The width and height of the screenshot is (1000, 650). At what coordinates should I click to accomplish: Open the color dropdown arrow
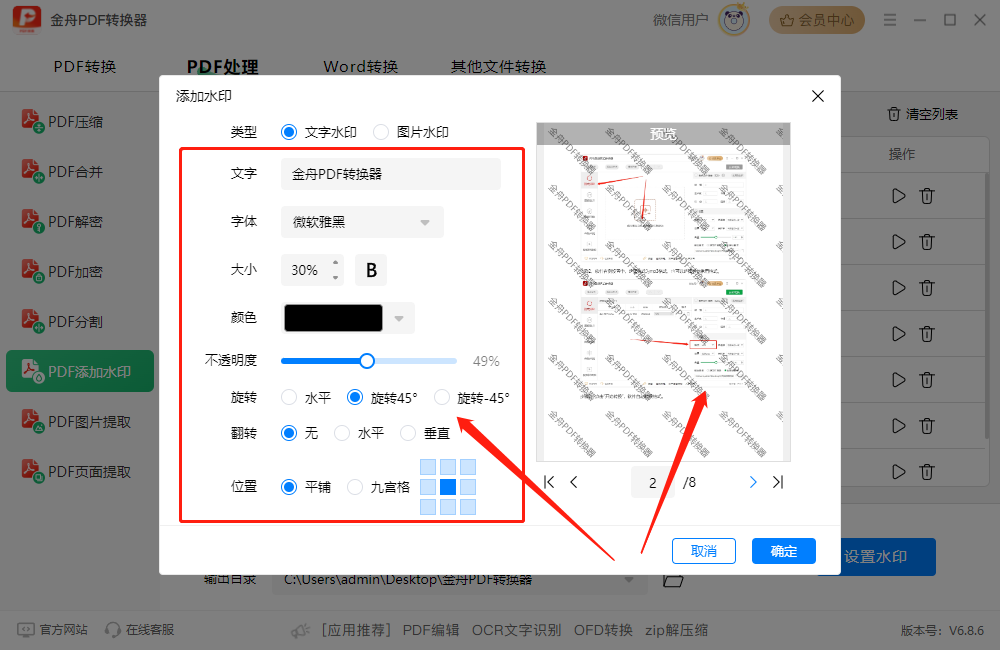click(399, 318)
